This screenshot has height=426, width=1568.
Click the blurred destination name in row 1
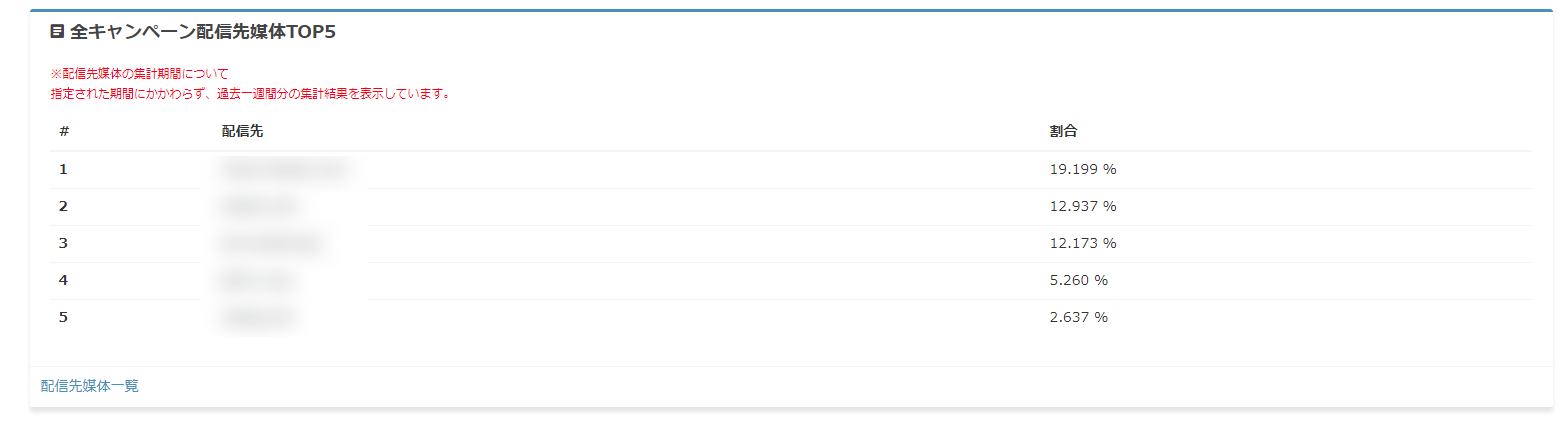coord(283,169)
